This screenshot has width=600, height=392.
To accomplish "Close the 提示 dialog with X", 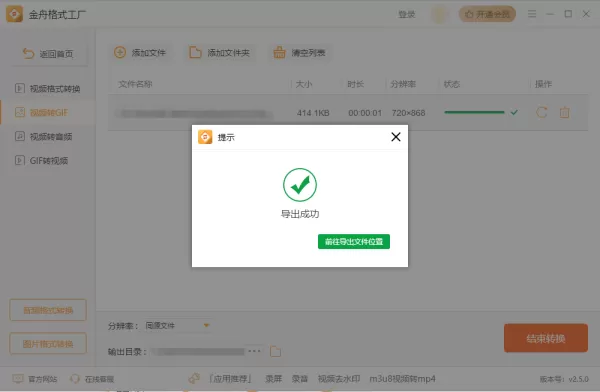I will [x=396, y=137].
